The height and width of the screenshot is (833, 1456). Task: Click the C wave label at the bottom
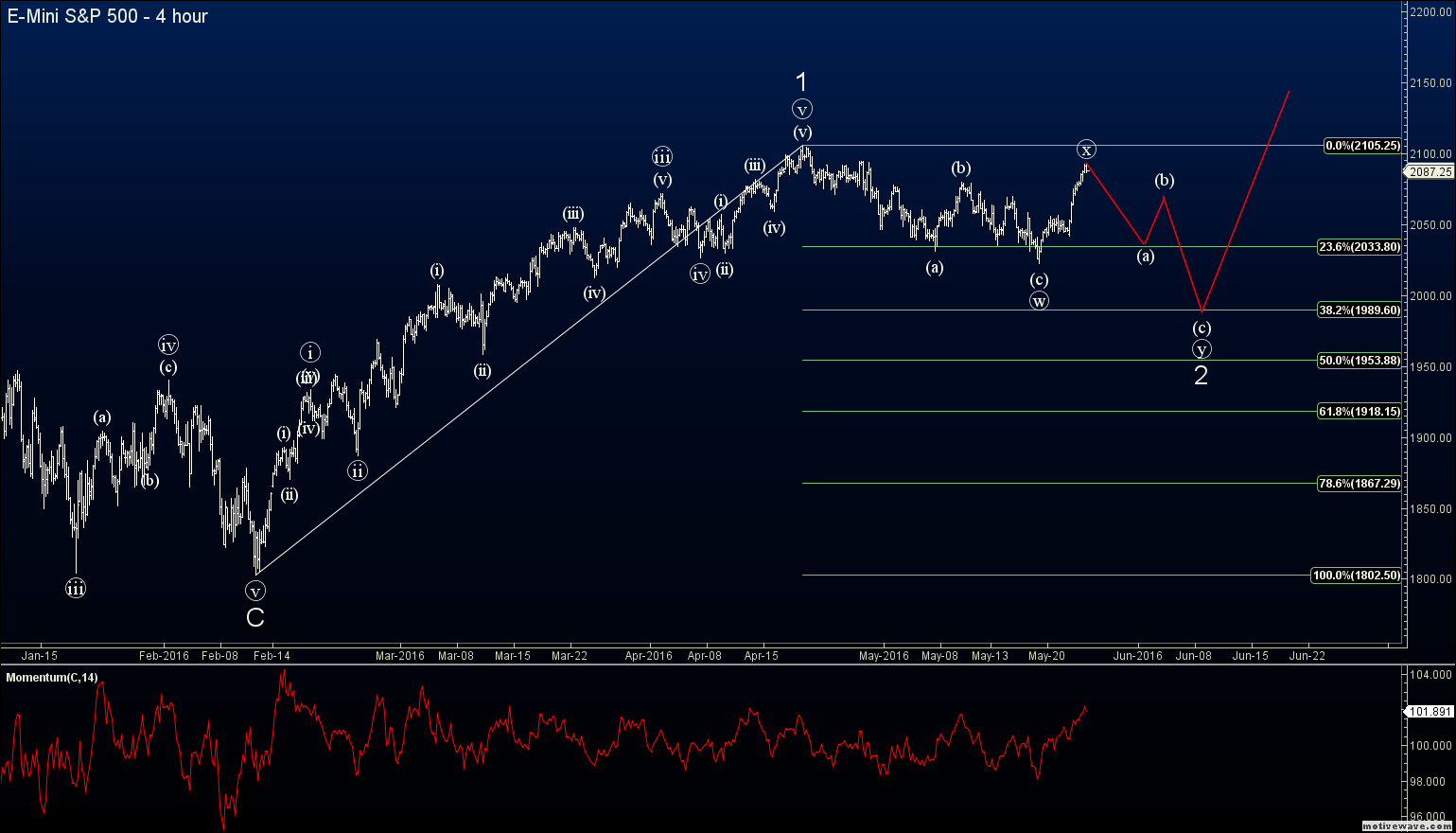(x=254, y=619)
